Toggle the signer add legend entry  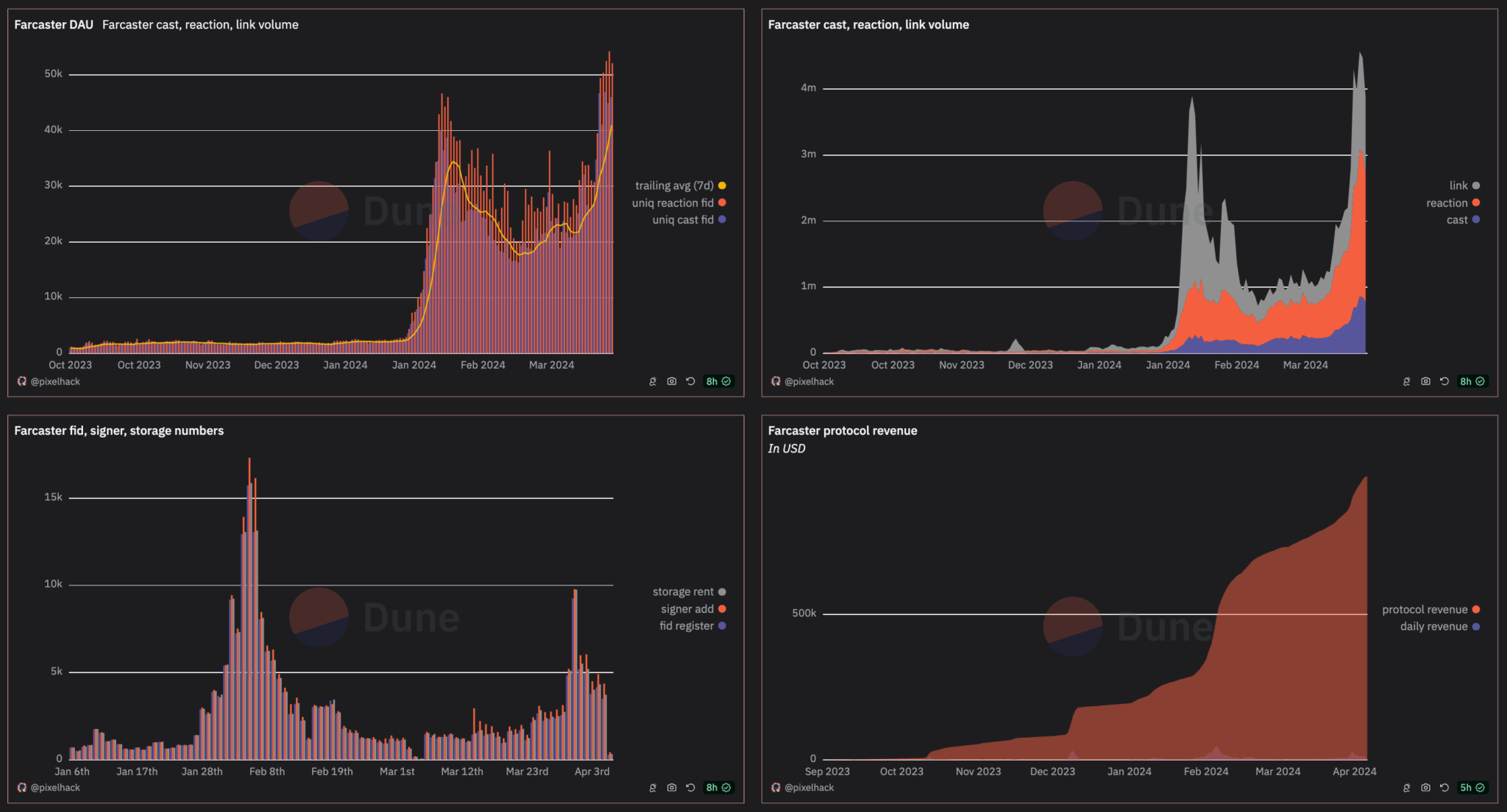(687, 609)
